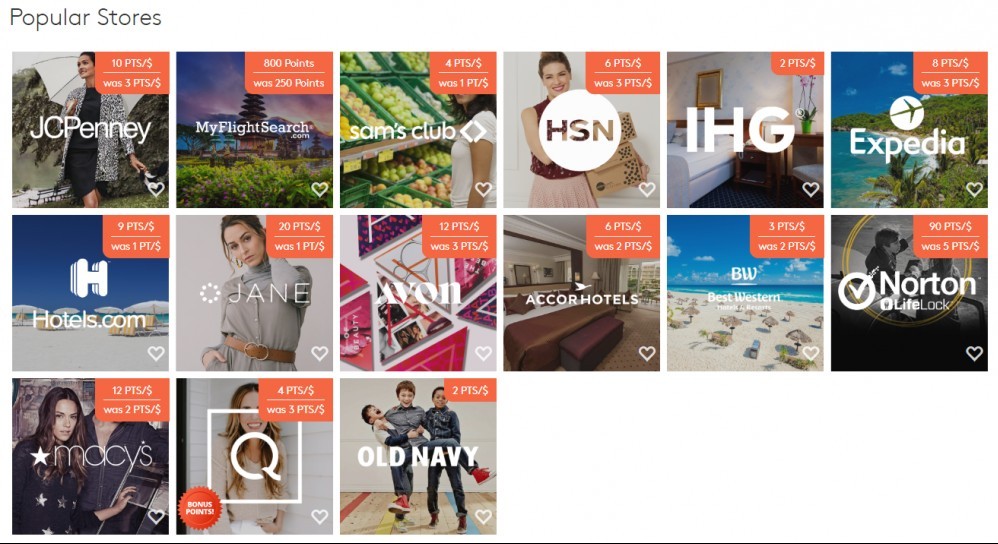The width and height of the screenshot is (998, 544).
Task: Click the Popular Stores heading
Action: (86, 18)
